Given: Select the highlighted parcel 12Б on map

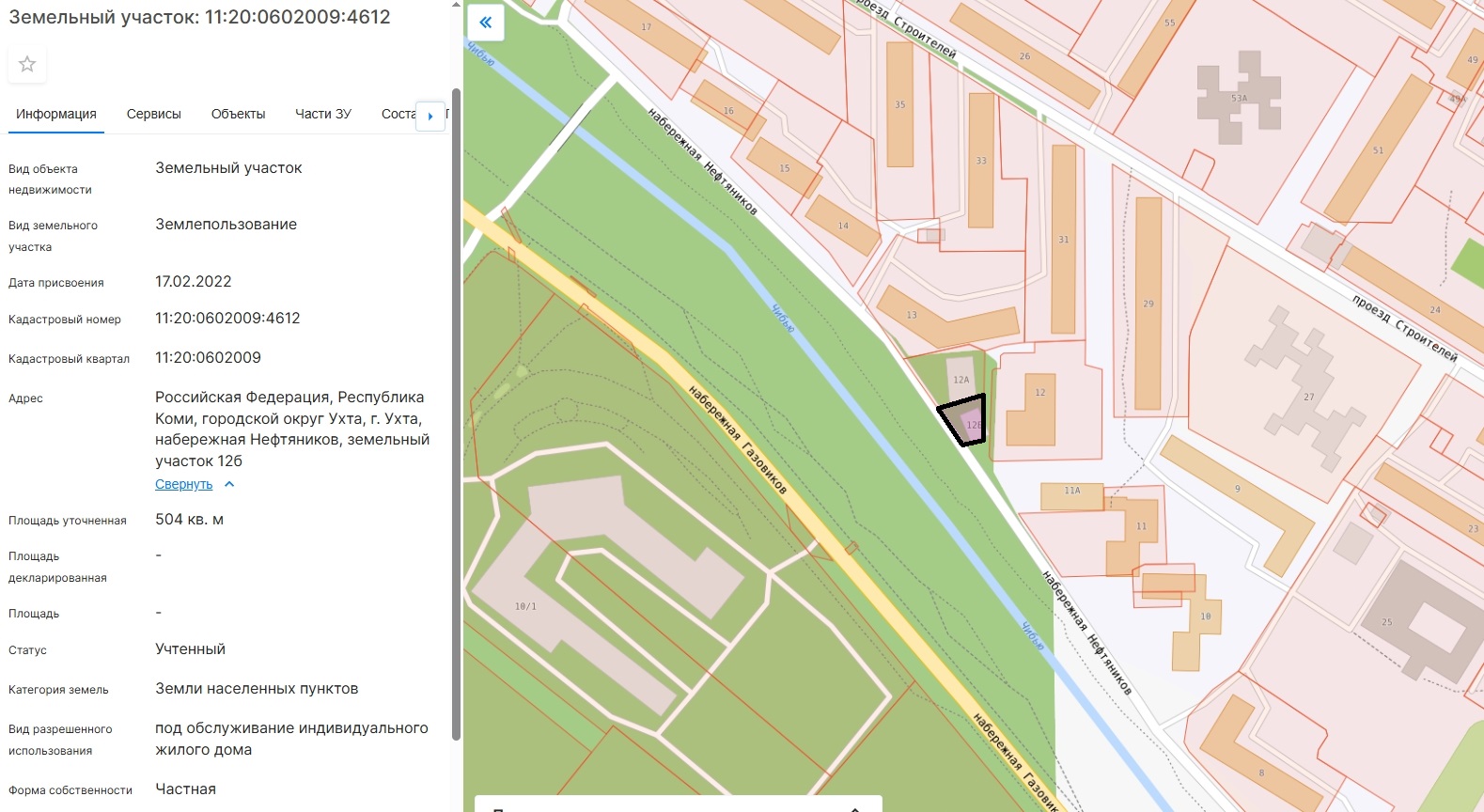Looking at the screenshot, I should pos(965,418).
